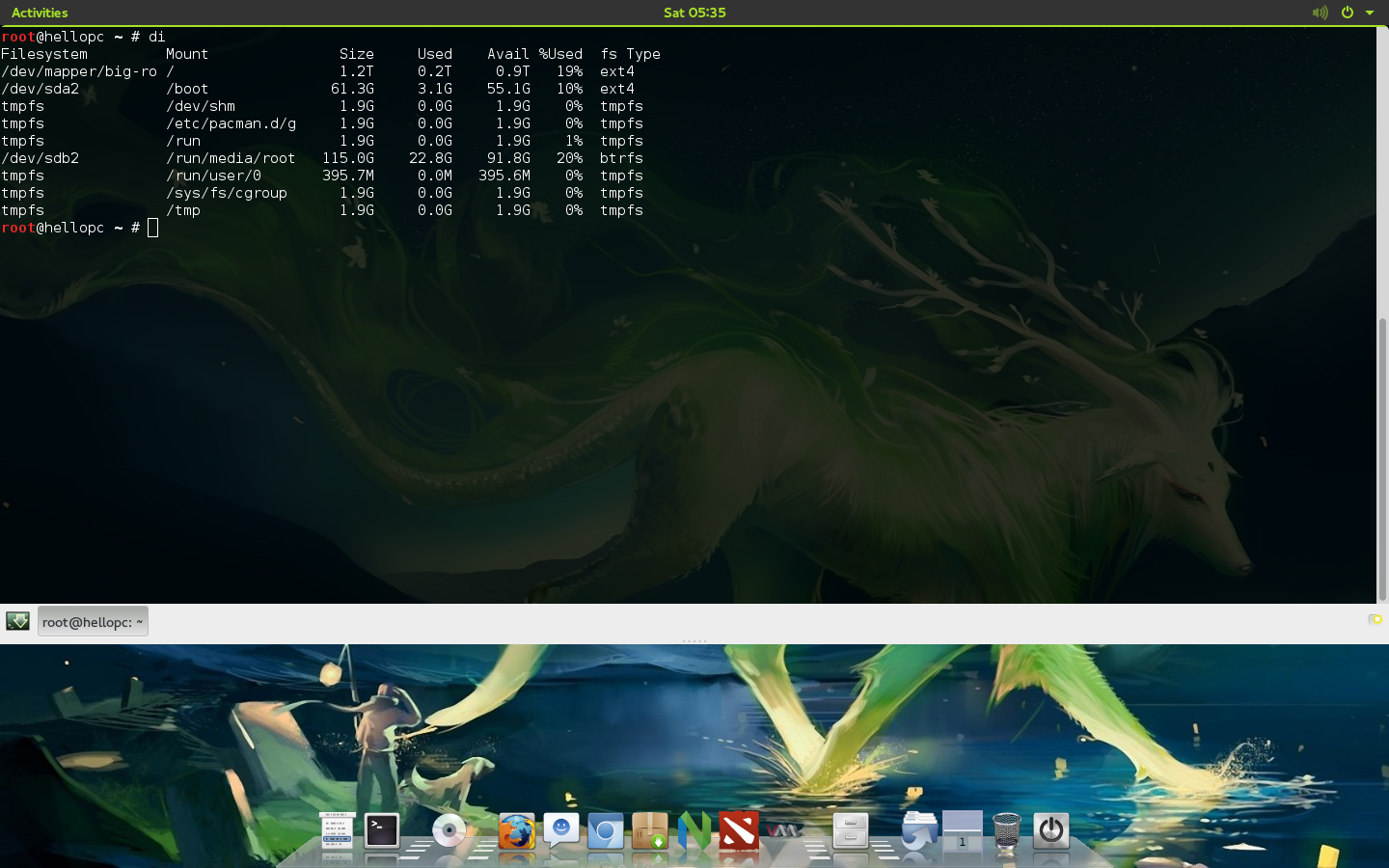Click the /dev/shm mount path
1389x868 pixels.
201,106
